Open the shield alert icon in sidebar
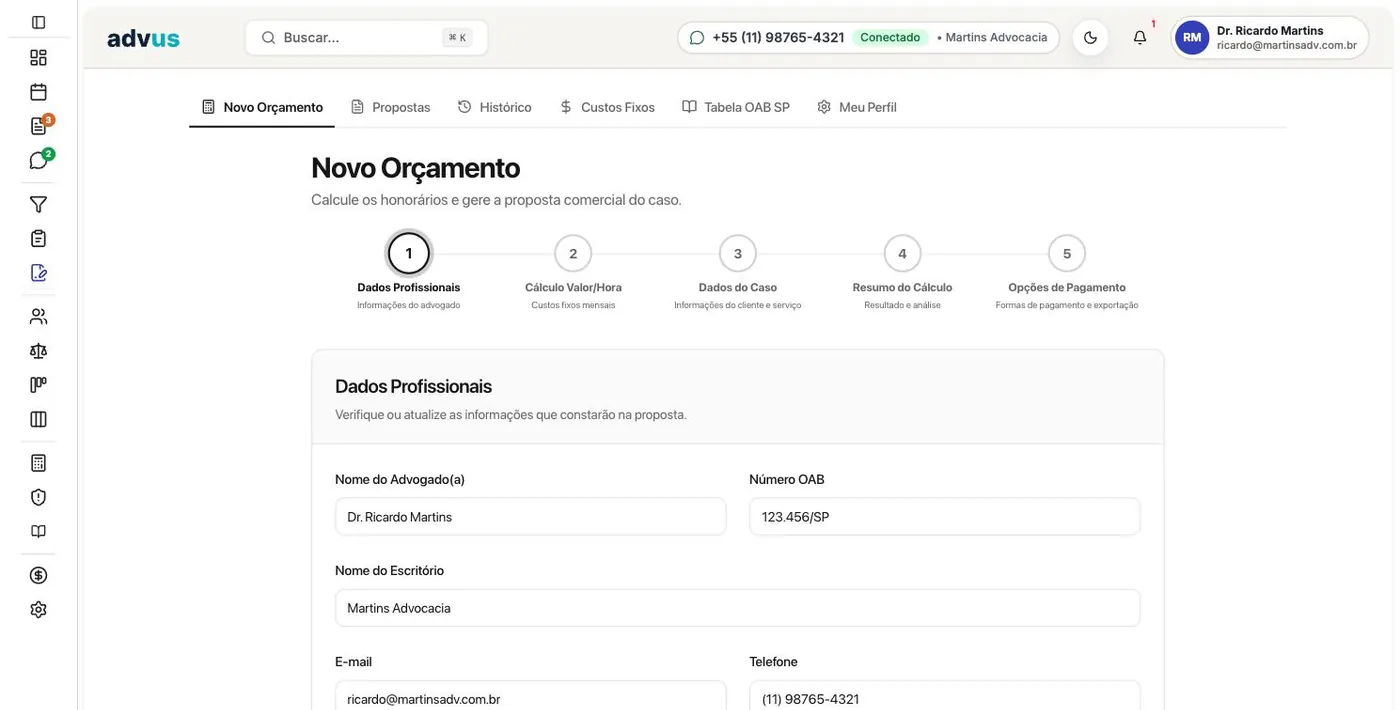 (38, 497)
